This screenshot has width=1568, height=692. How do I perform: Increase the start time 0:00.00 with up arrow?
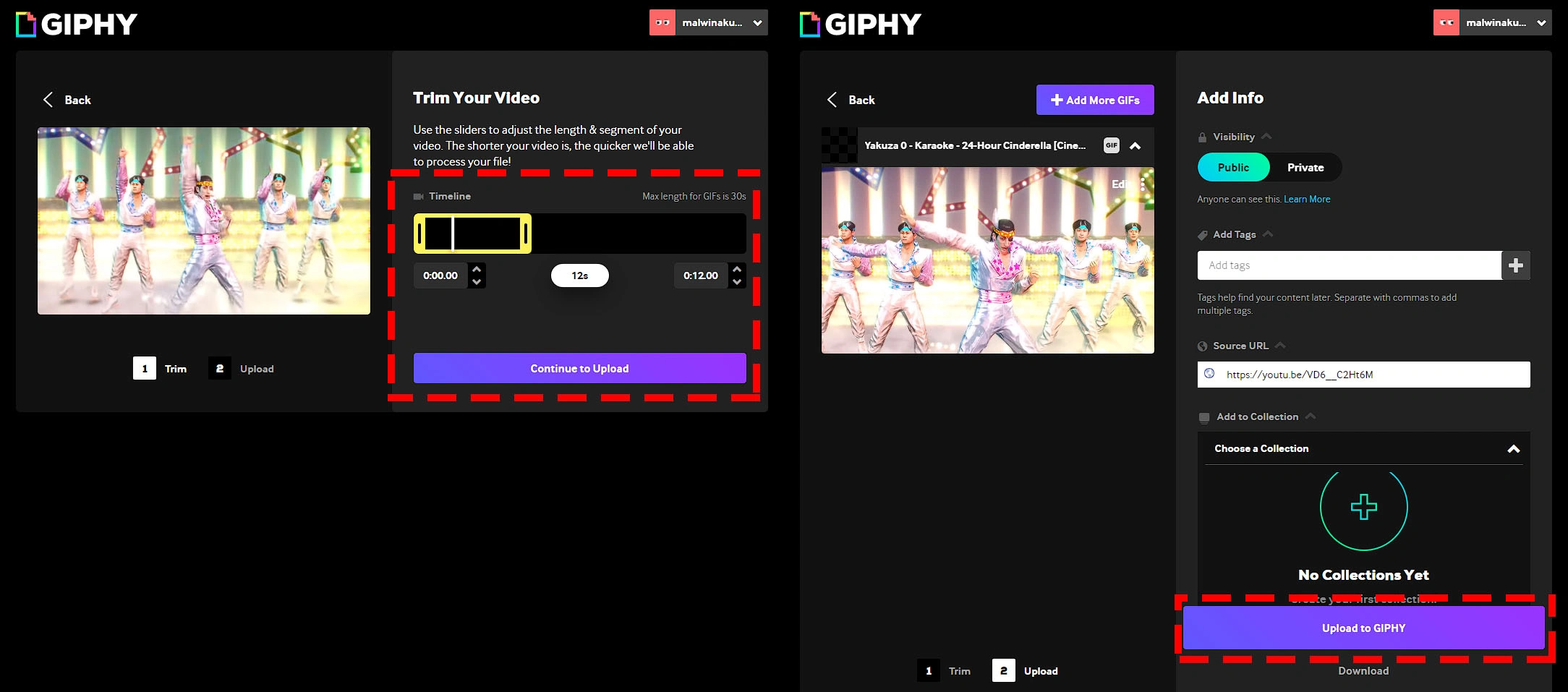477,269
